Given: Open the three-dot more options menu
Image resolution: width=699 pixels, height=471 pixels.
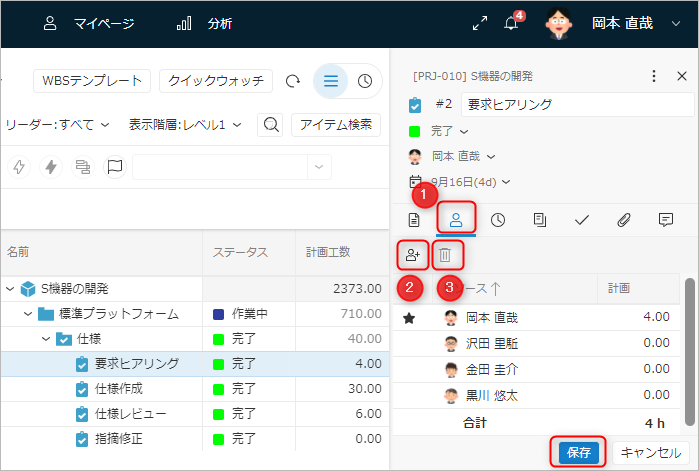Looking at the screenshot, I should pos(654,76).
